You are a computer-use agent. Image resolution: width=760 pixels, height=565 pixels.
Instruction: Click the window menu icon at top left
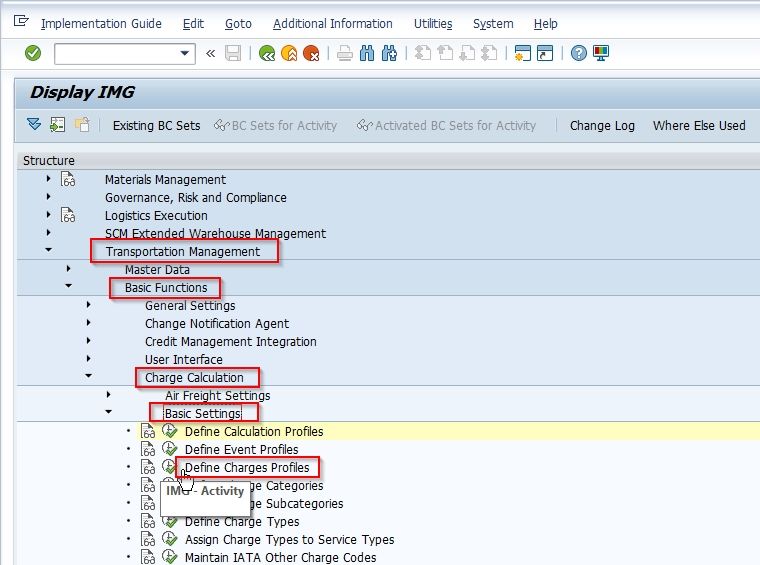click(21, 21)
